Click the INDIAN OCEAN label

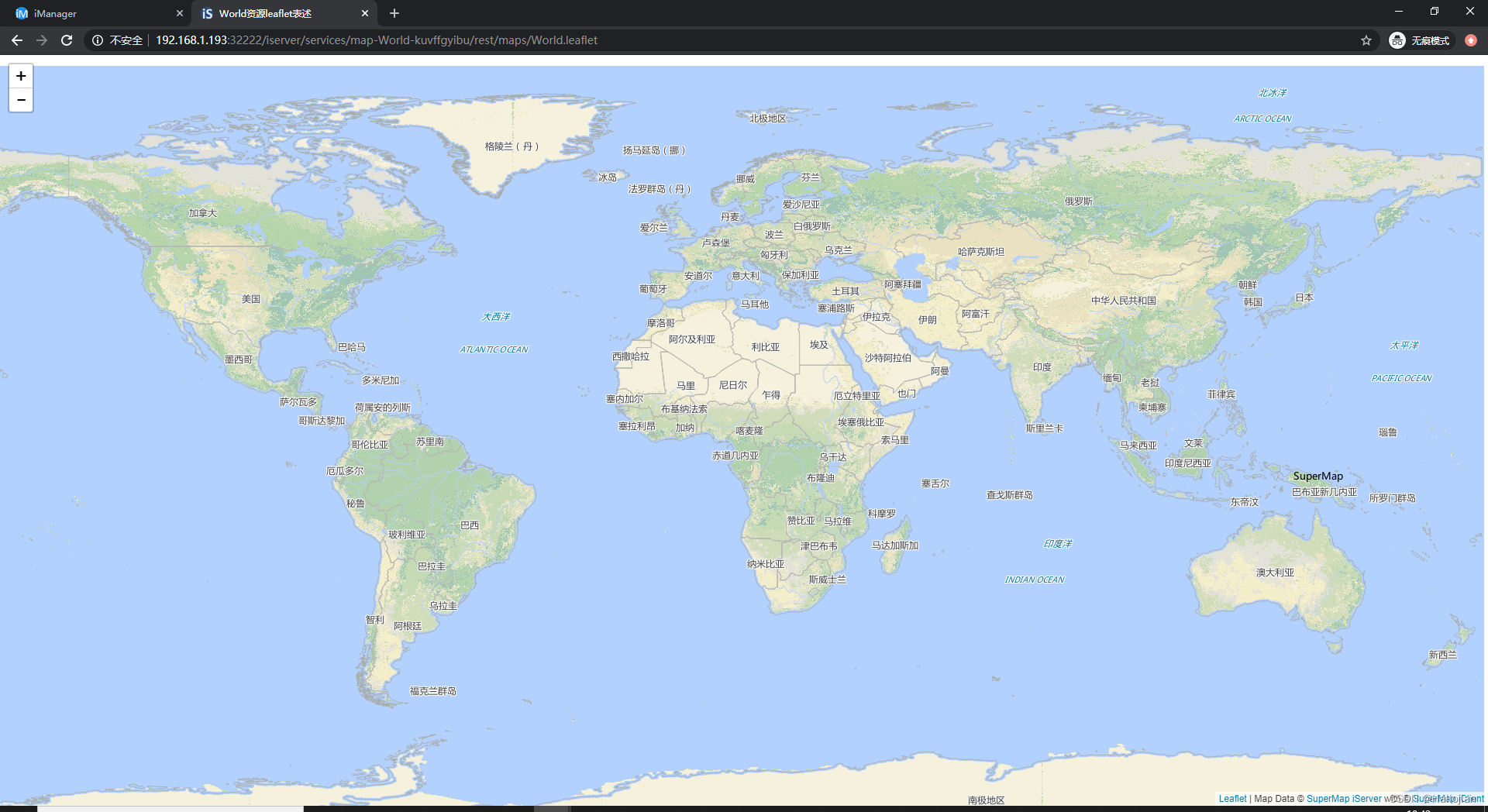click(1035, 580)
